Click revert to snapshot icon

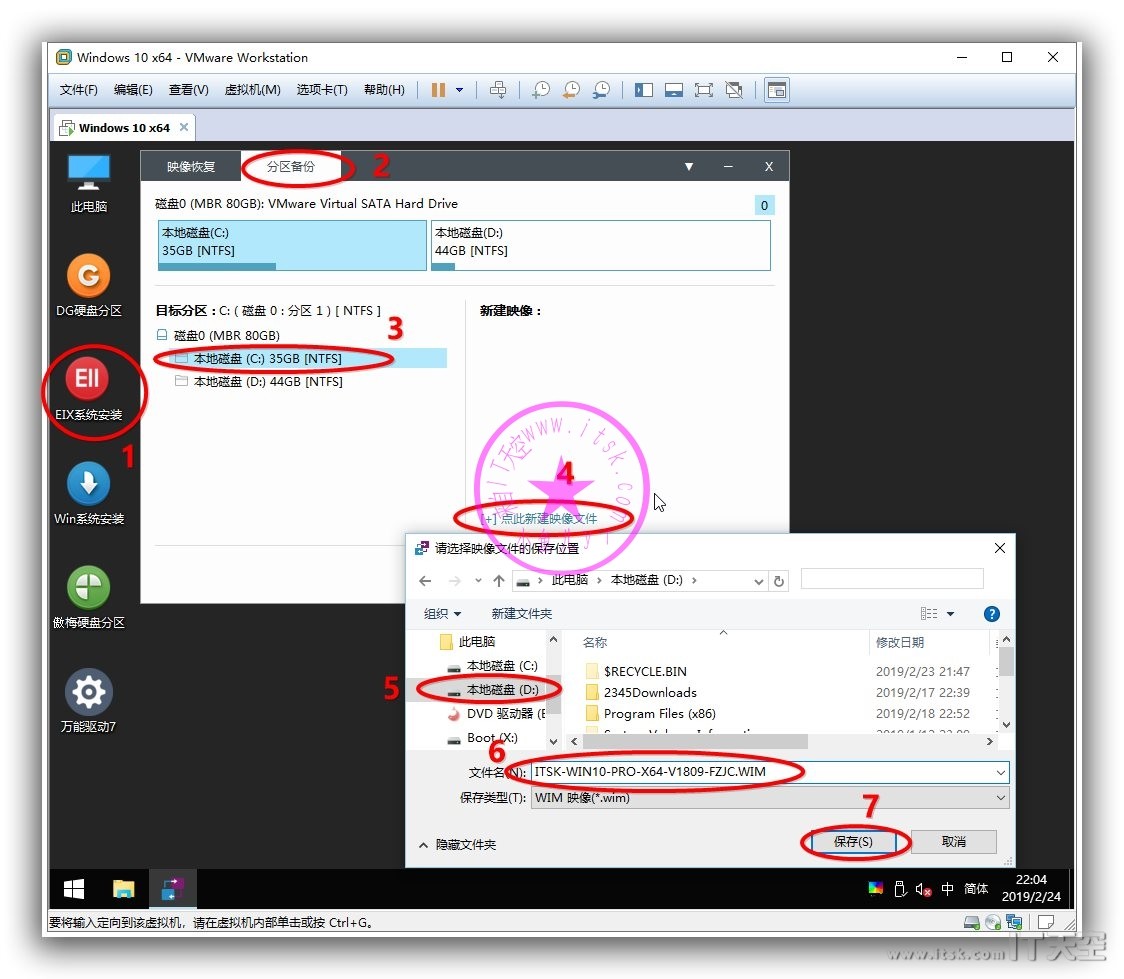[571, 90]
